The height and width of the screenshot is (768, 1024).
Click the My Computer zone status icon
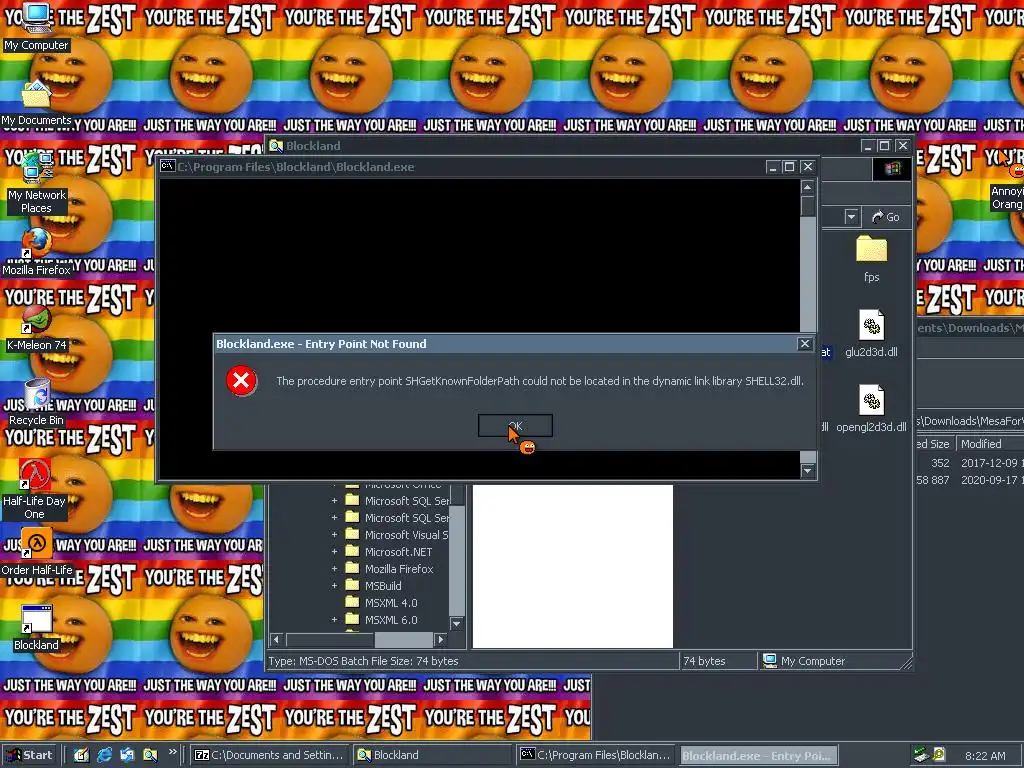pos(770,661)
